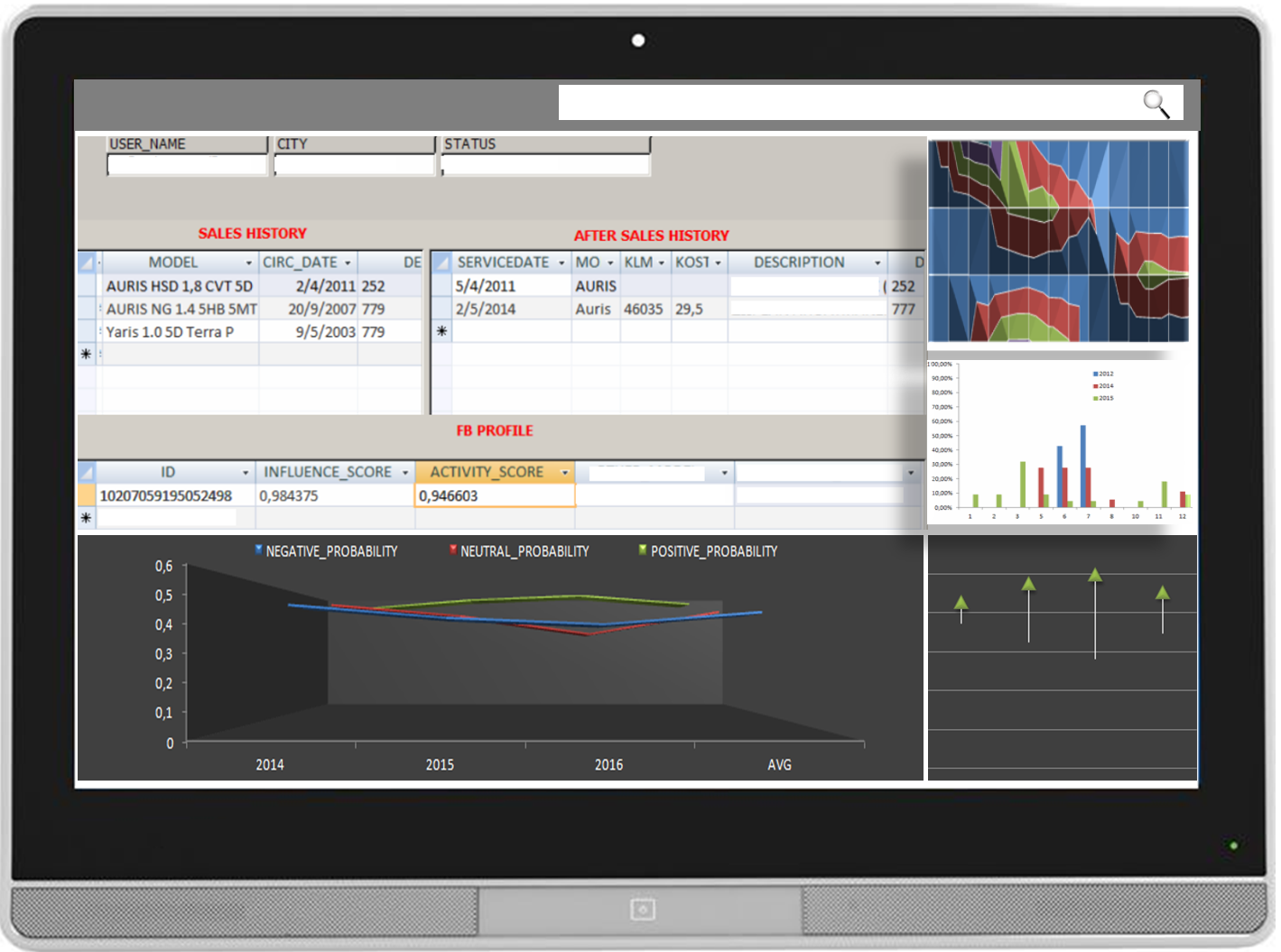Click the 2/5/2014 service date cell

point(511,309)
